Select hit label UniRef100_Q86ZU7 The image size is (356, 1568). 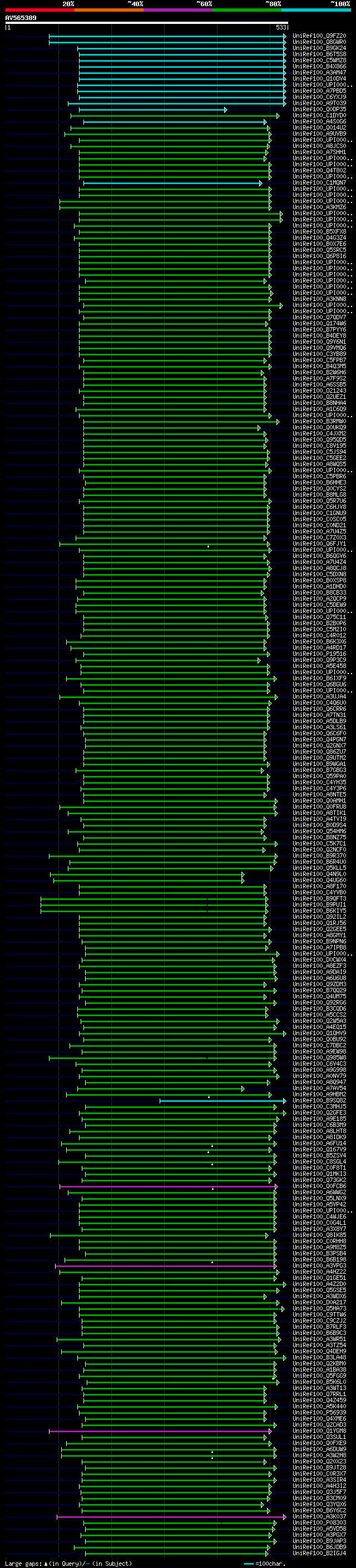pos(319,752)
